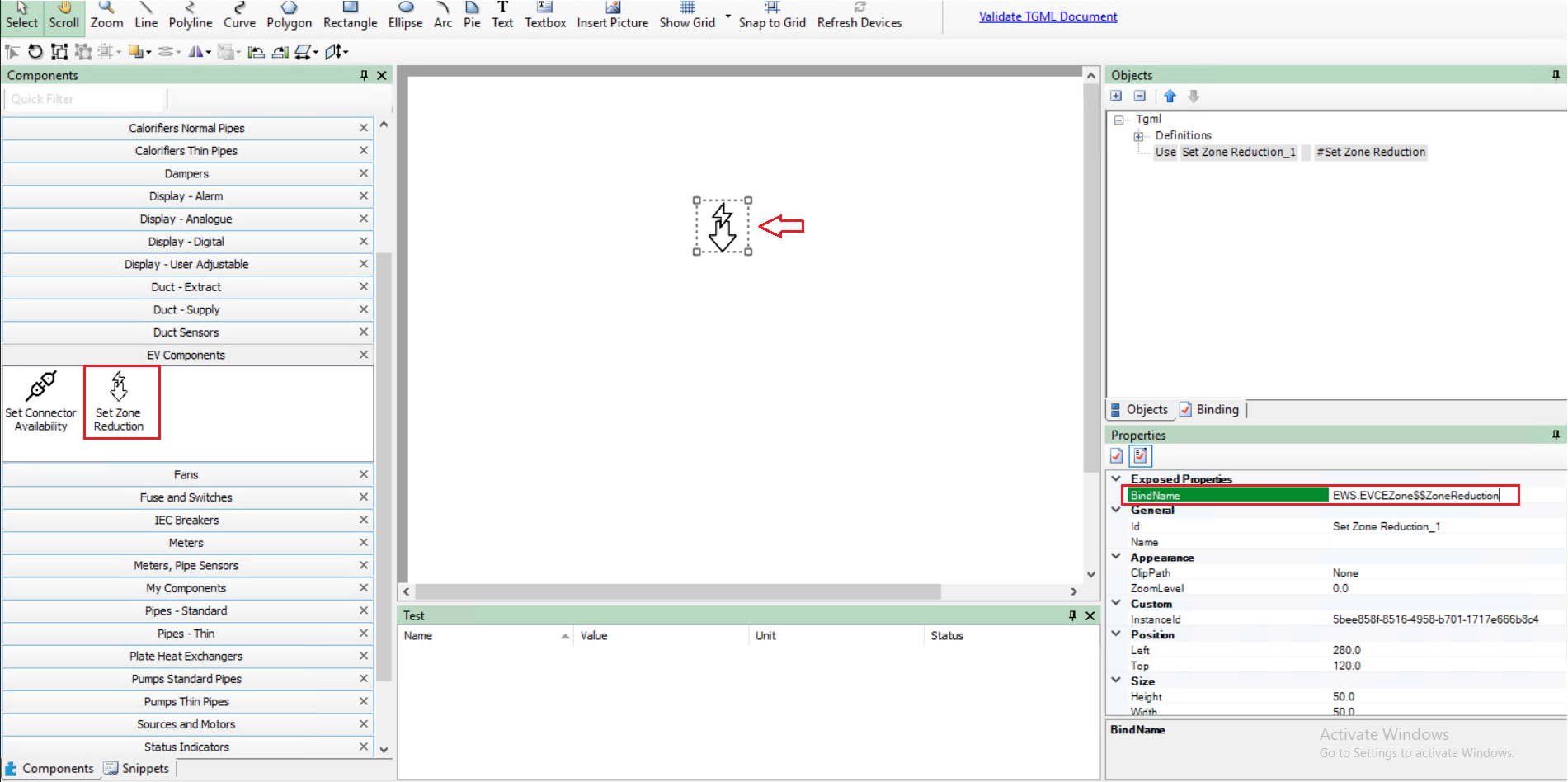Select the Polyline drawing tool
Image resolution: width=1568 pixels, height=782 pixels.
191,16
